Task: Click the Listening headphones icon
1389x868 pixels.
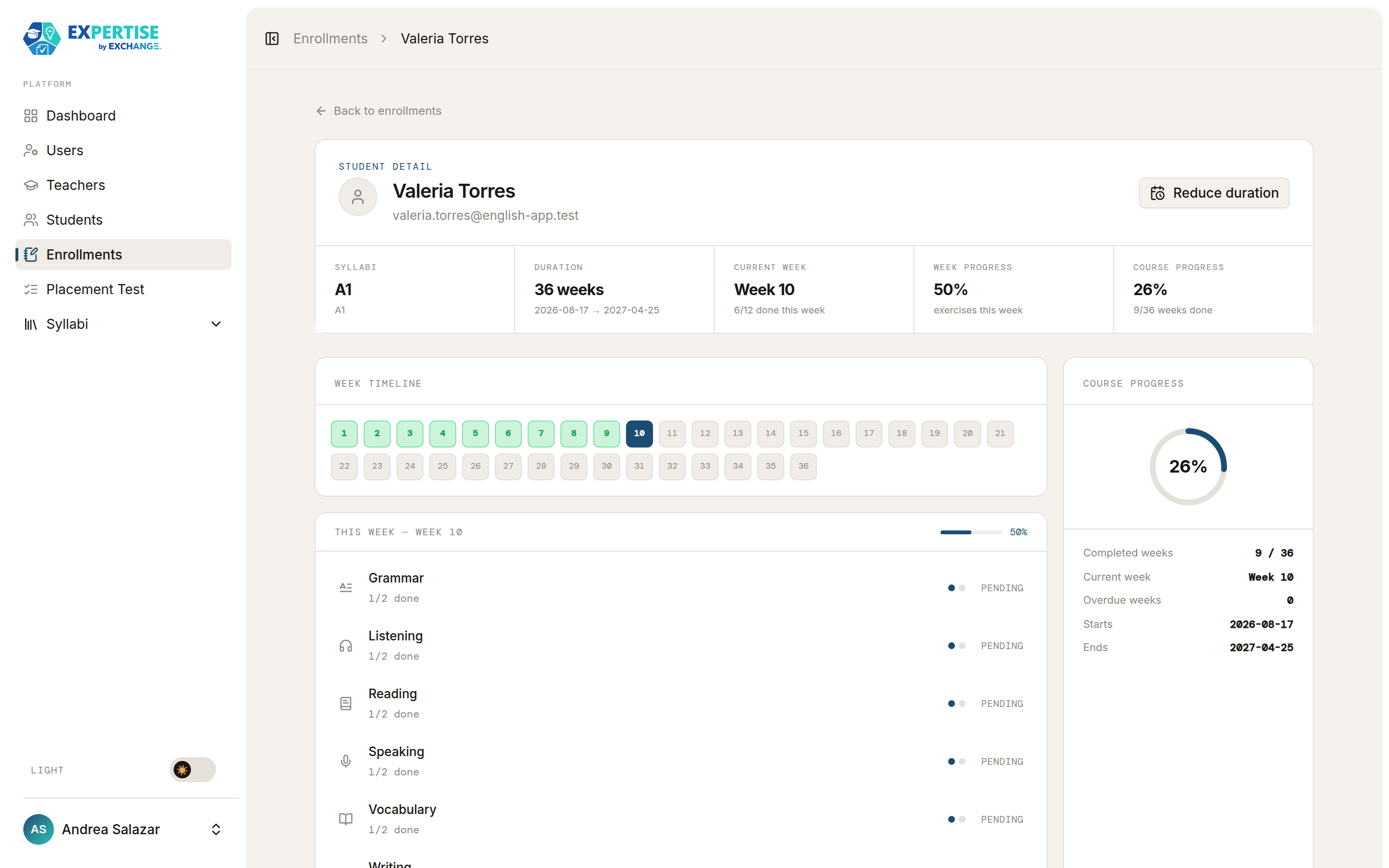Action: point(345,646)
